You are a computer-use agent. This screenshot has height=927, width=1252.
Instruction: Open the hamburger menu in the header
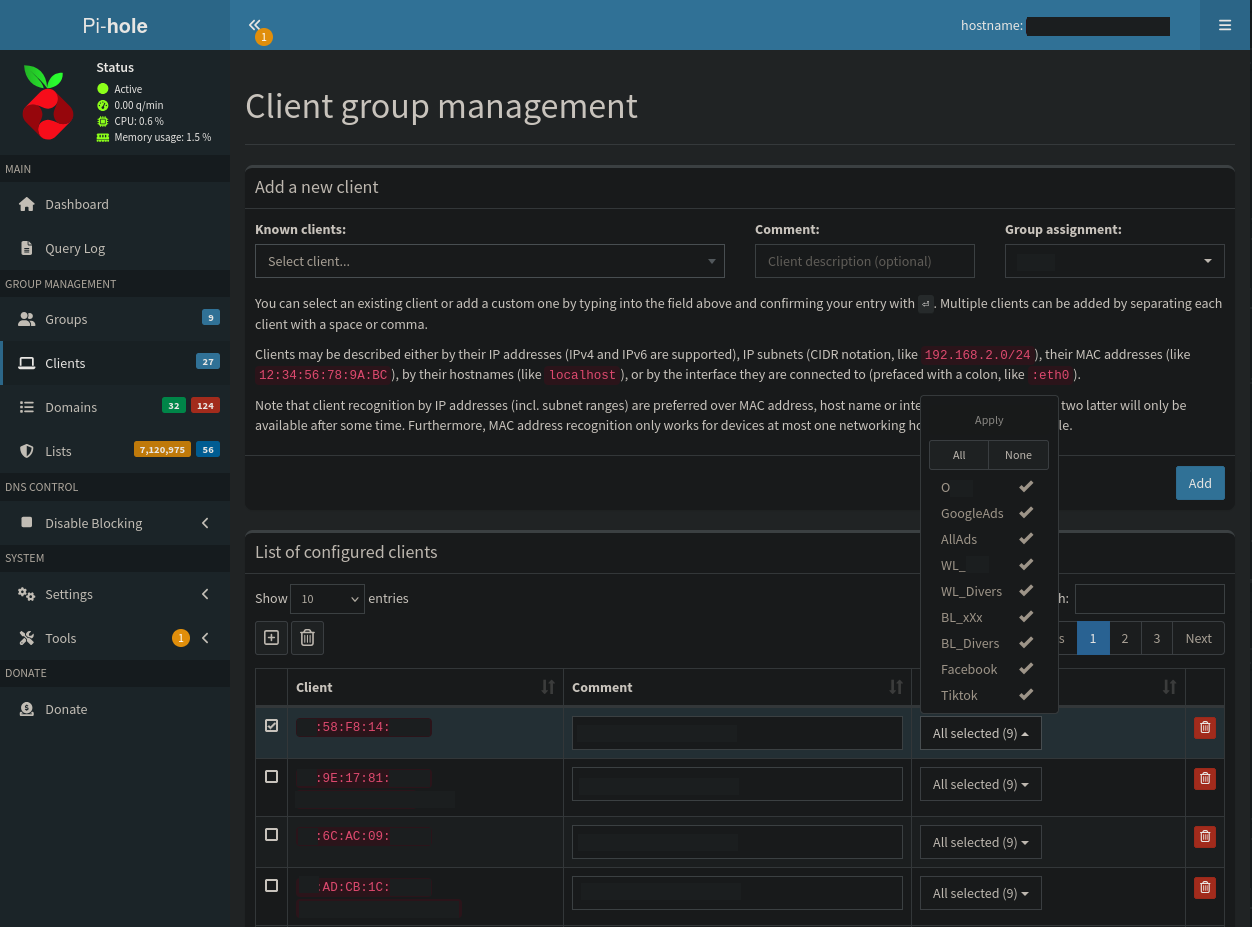point(1225,25)
